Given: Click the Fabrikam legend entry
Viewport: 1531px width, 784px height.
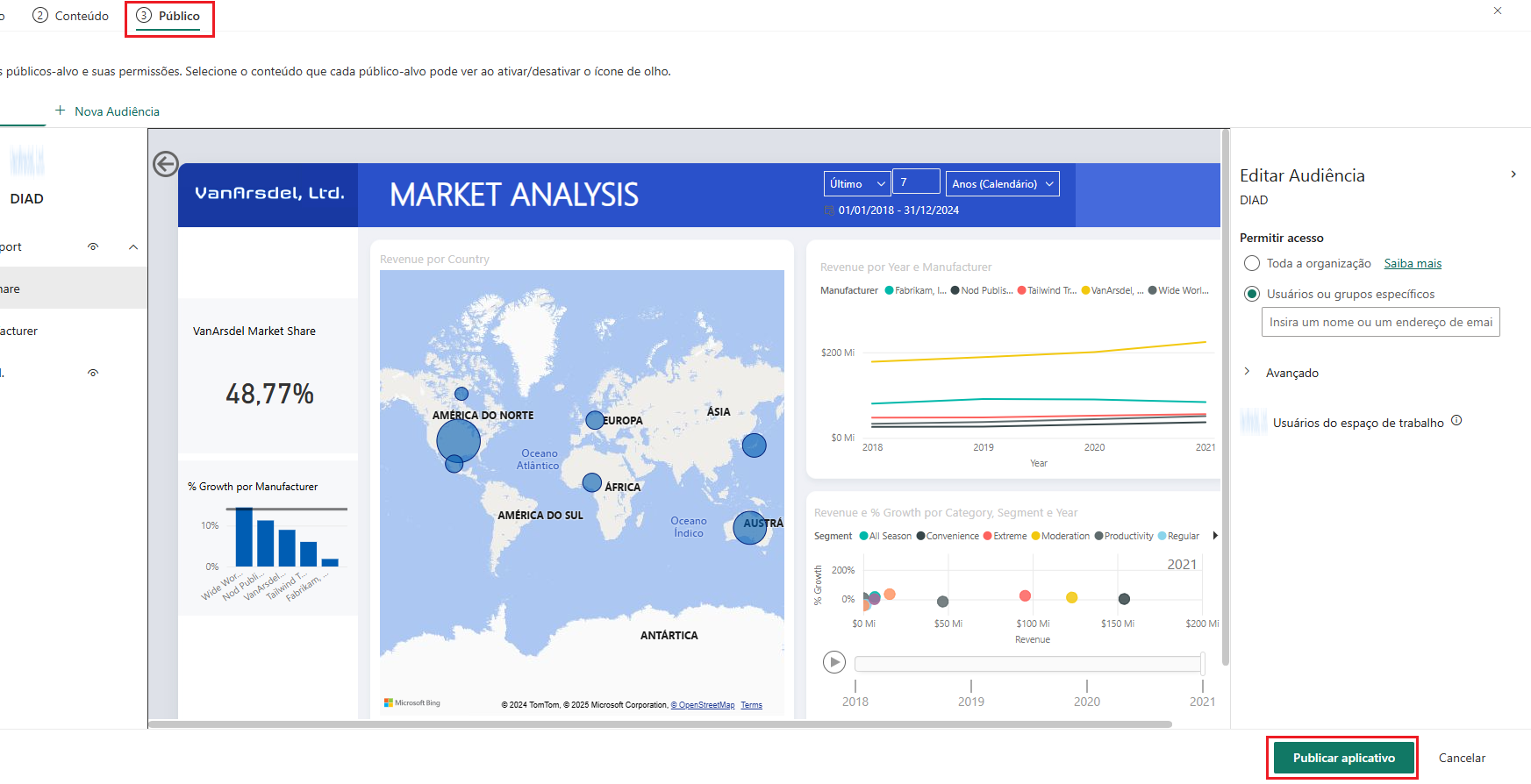Looking at the screenshot, I should coord(916,290).
